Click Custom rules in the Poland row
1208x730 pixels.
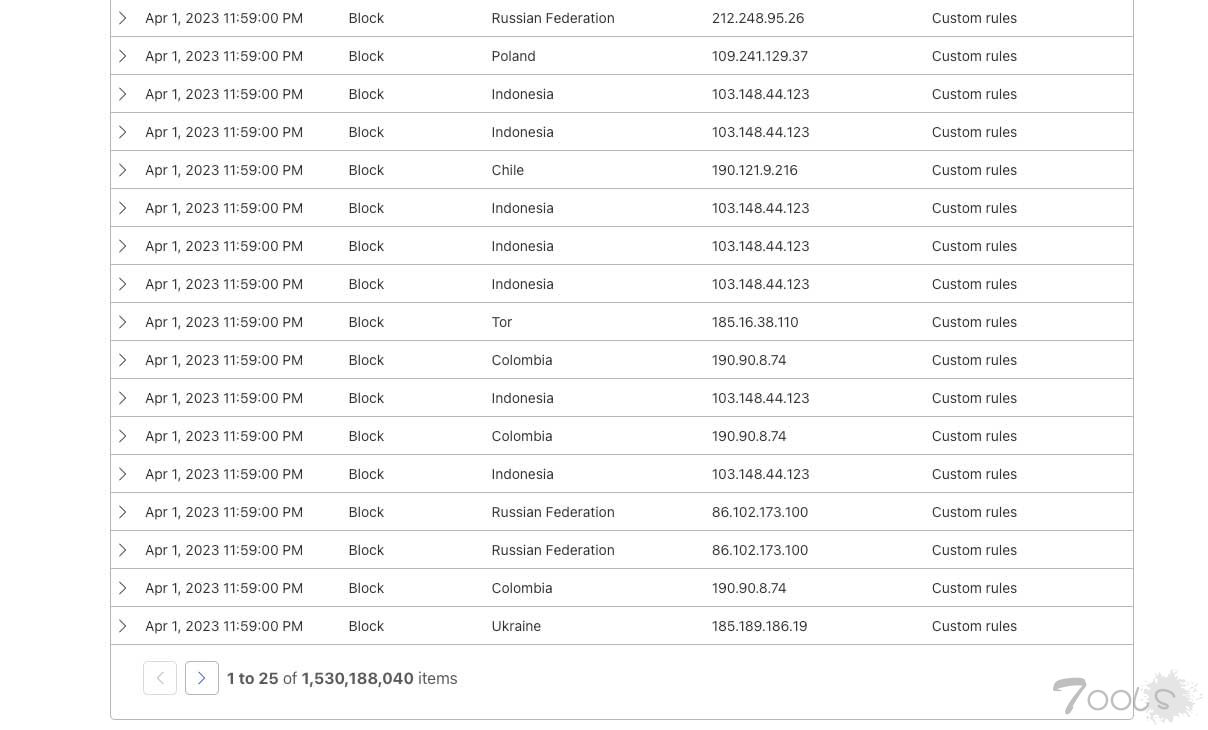974,56
